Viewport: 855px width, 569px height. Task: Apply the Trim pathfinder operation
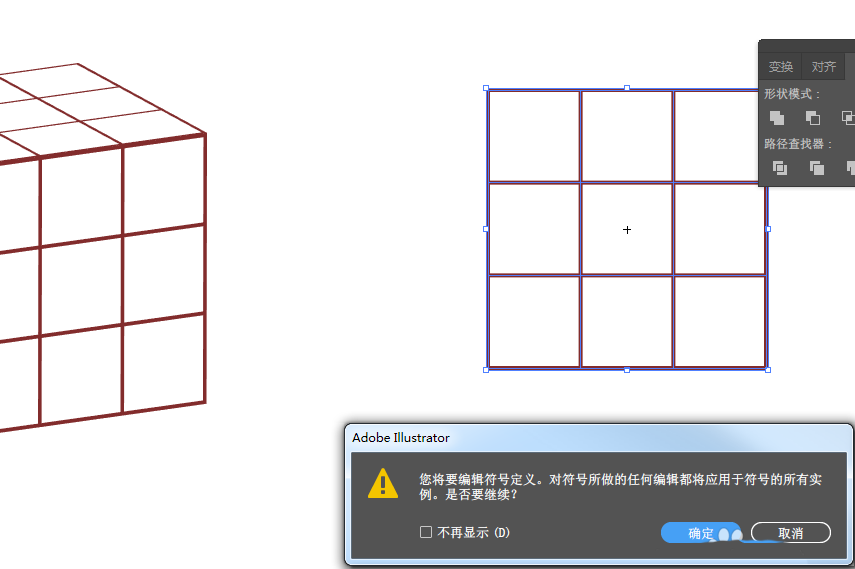coord(816,168)
